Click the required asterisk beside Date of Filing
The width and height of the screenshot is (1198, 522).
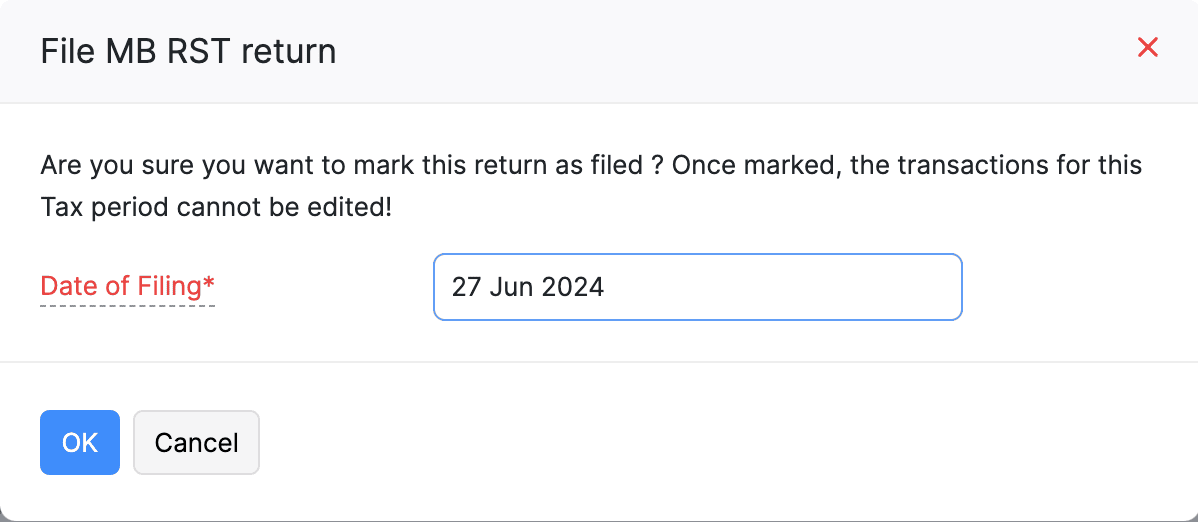(209, 284)
